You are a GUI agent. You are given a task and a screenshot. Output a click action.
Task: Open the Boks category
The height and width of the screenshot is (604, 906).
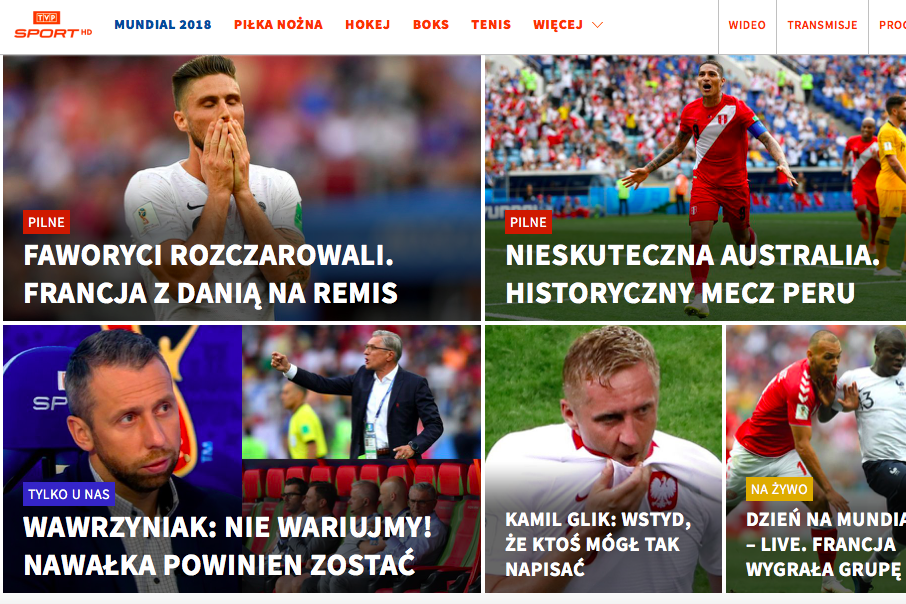[431, 25]
